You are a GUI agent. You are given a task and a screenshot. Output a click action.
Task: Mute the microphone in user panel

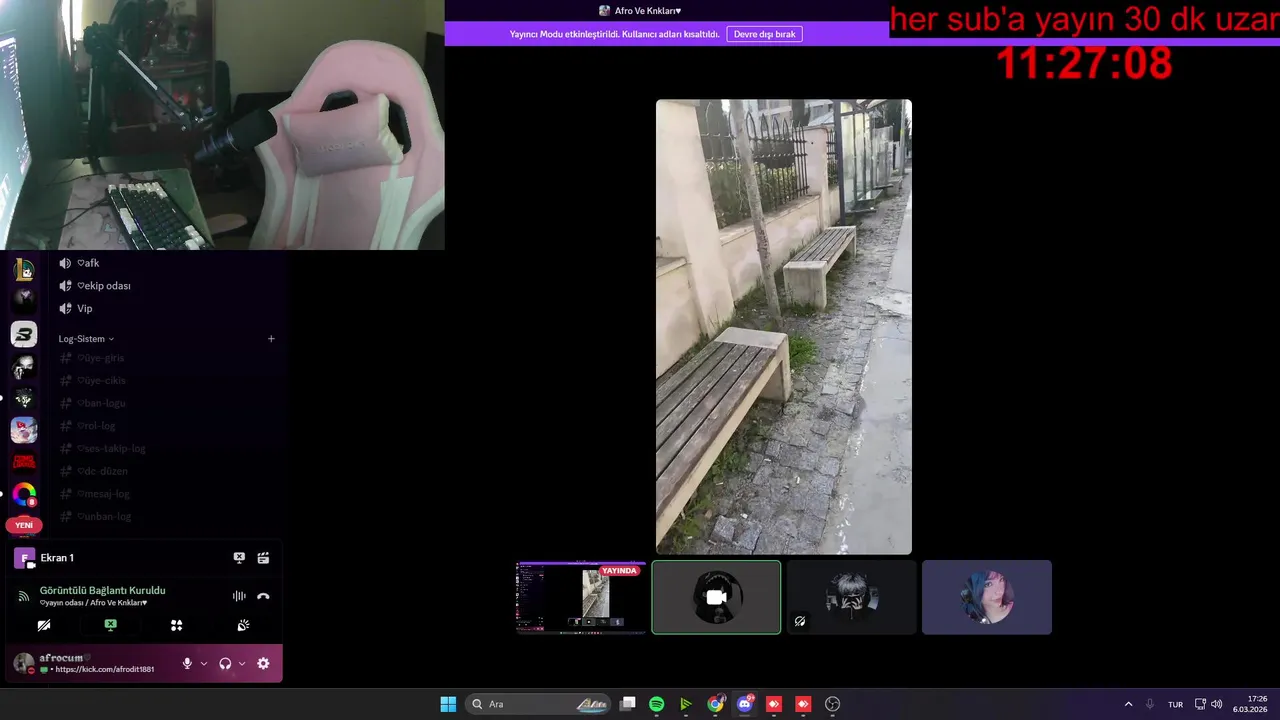coord(187,663)
